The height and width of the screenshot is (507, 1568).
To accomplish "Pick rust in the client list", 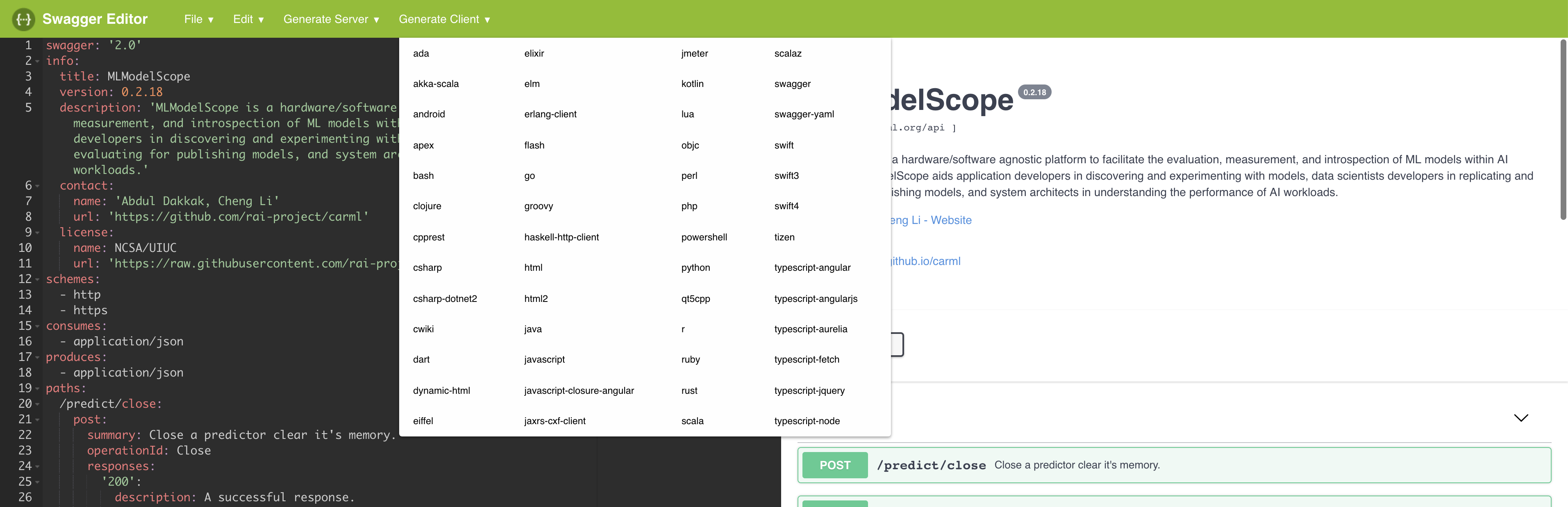I will click(689, 391).
